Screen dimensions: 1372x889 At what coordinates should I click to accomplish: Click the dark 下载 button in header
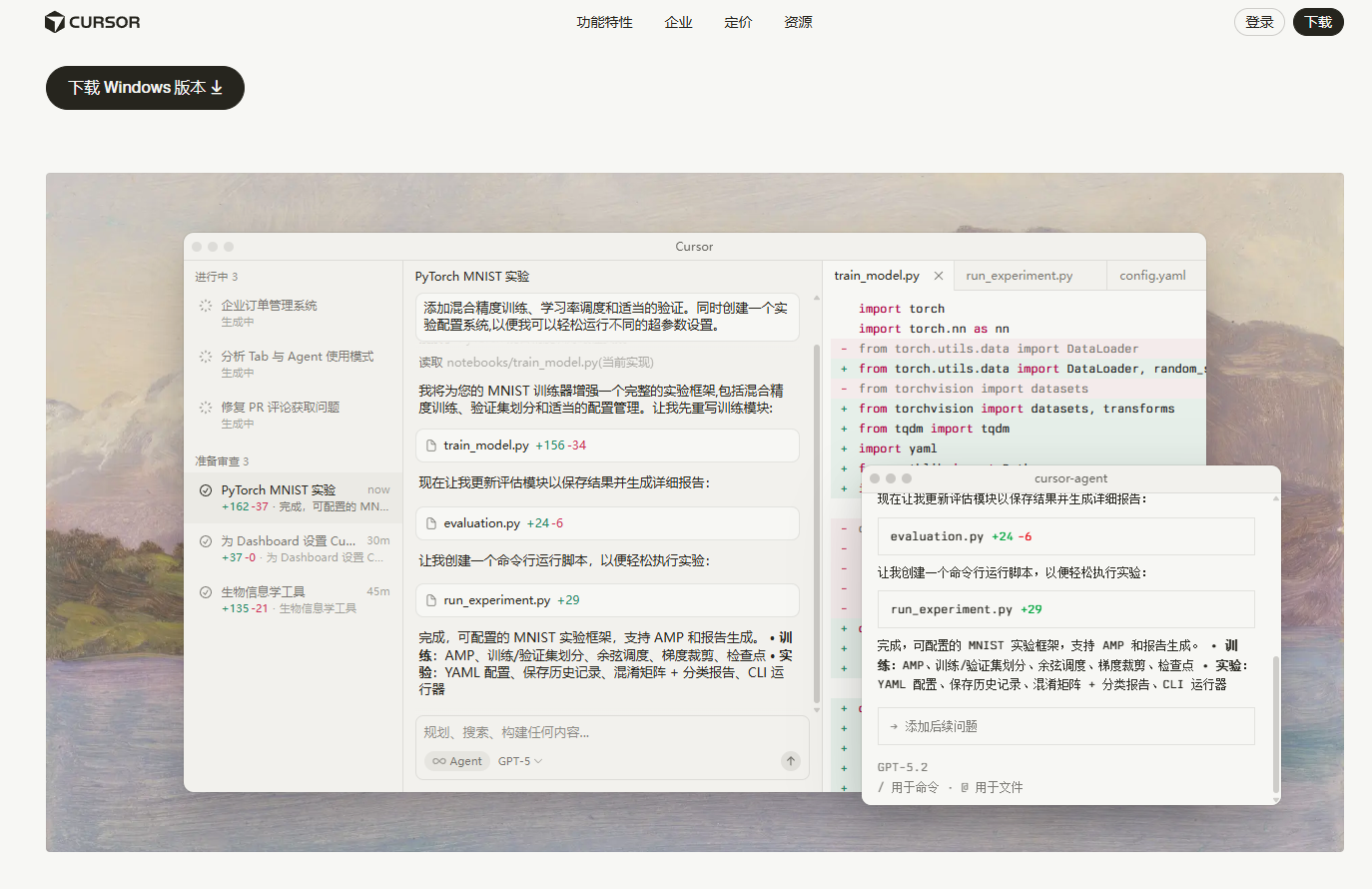(x=1318, y=22)
